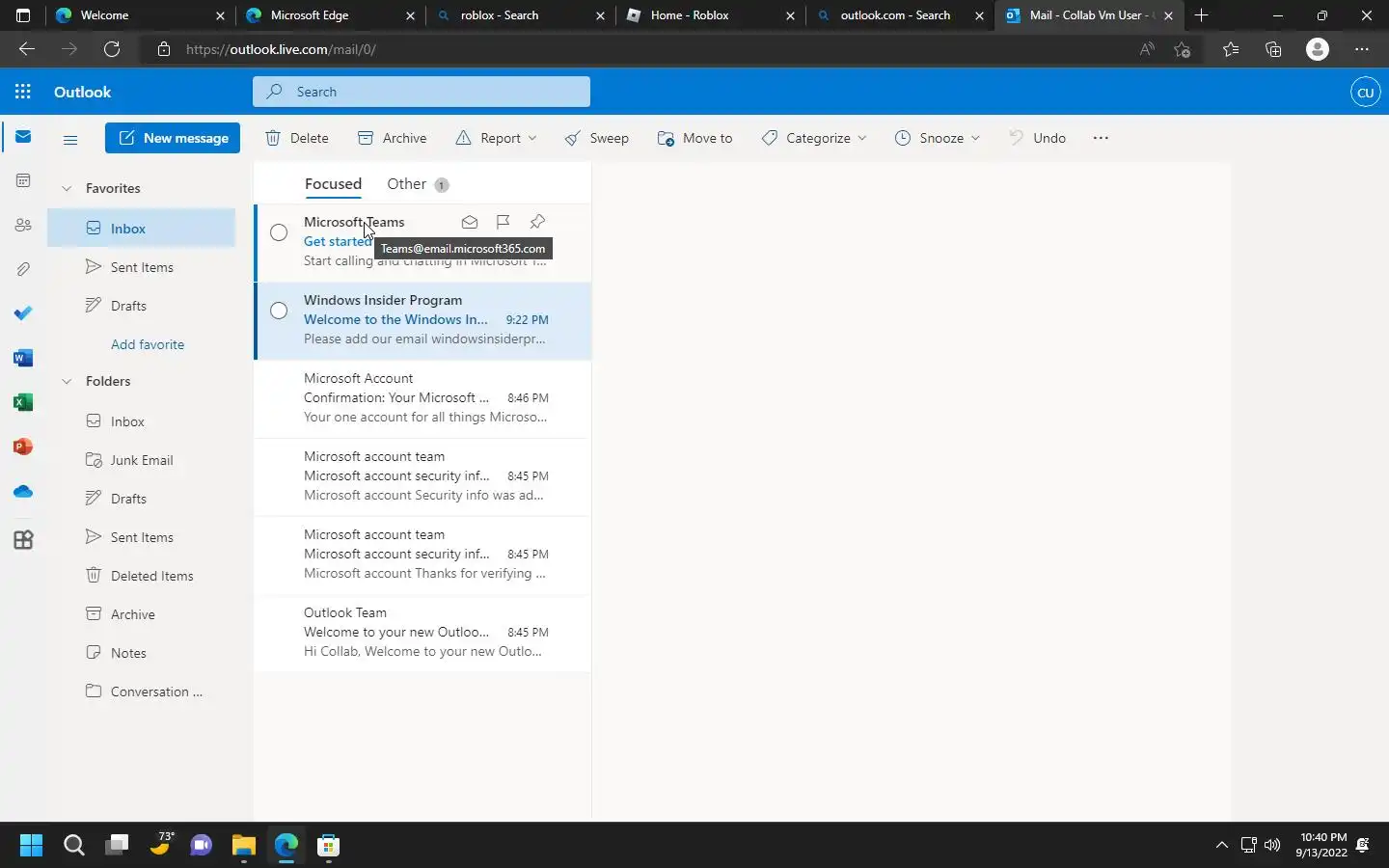Open People contacts from the left rail
This screenshot has width=1389, height=868.
pyautogui.click(x=23, y=225)
